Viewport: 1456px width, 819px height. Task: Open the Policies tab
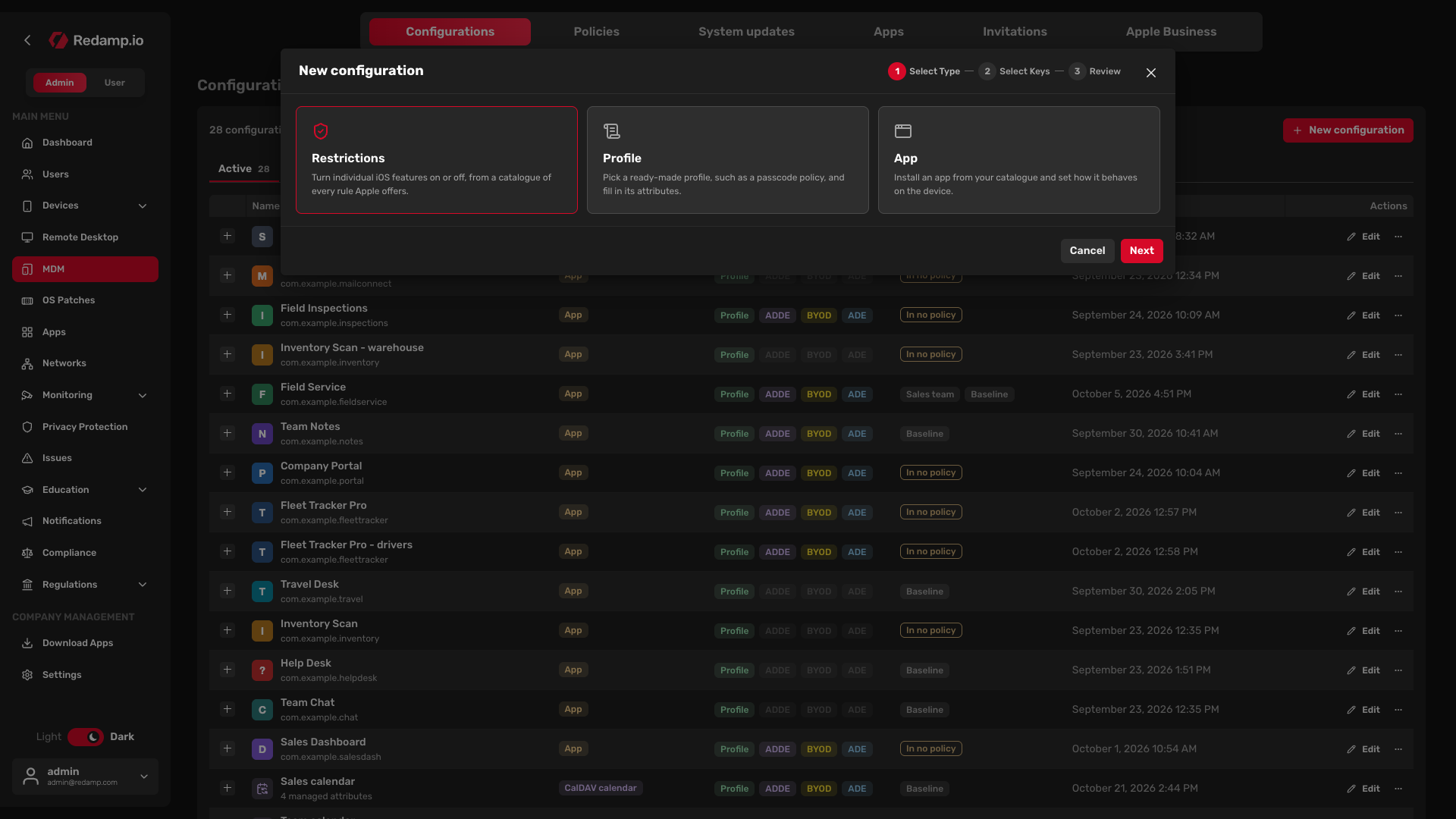[596, 32]
